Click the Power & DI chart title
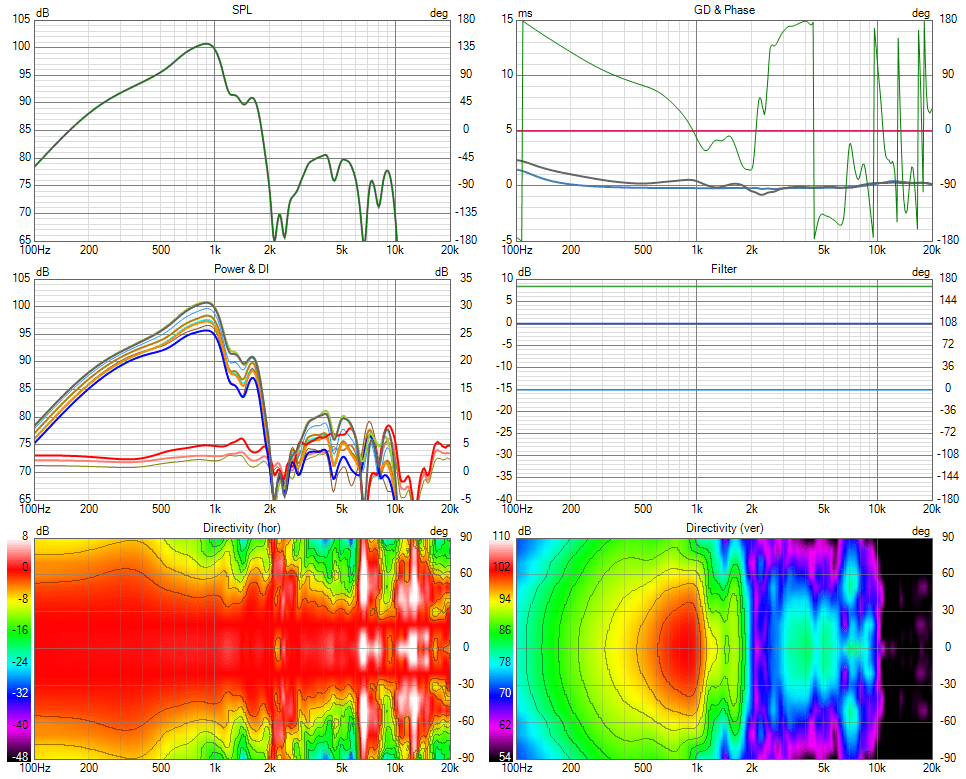 pyautogui.click(x=242, y=269)
